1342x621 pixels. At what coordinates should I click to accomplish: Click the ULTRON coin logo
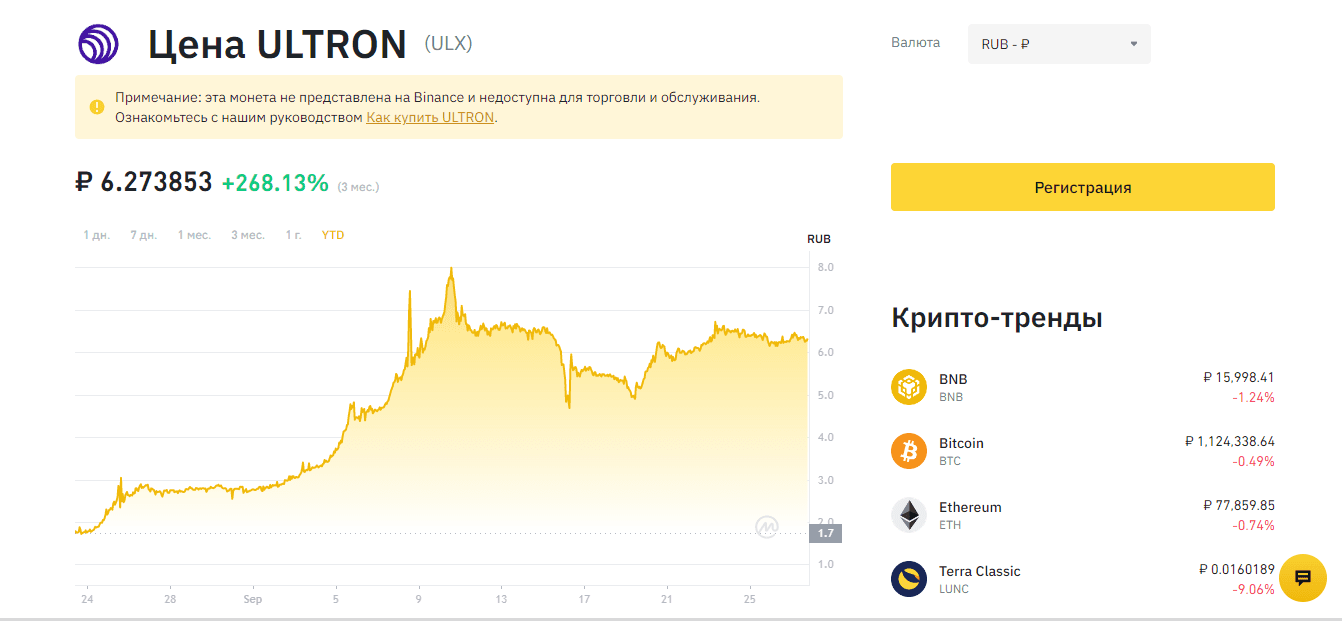click(98, 43)
